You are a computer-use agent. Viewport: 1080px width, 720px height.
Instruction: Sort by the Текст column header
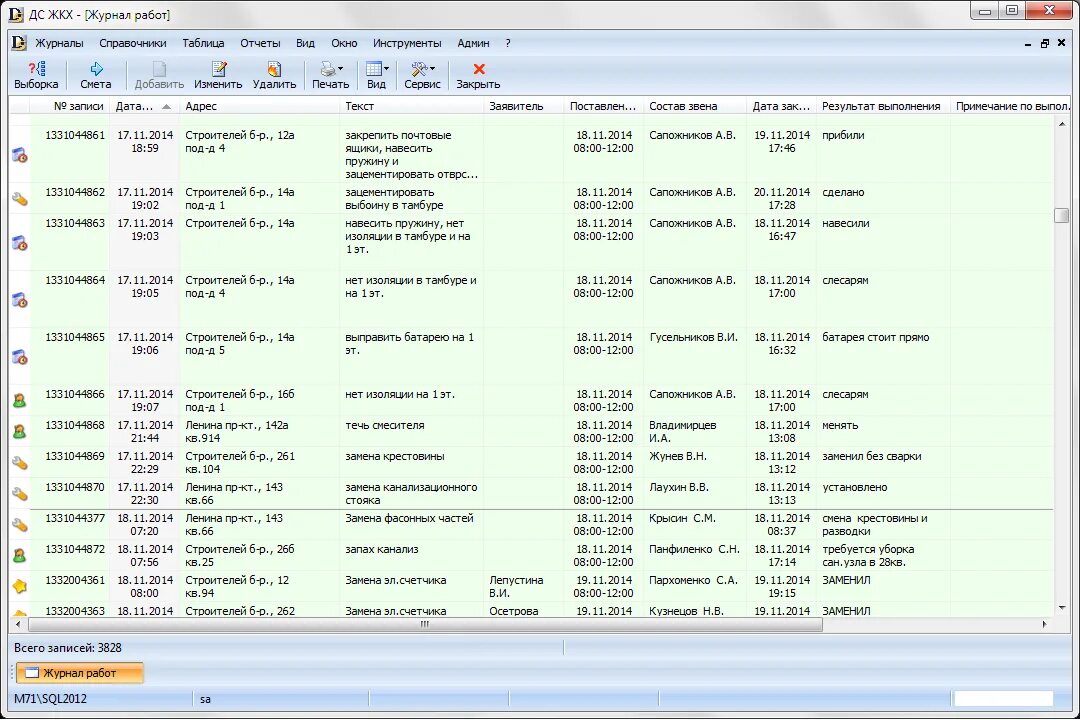[x=411, y=106]
